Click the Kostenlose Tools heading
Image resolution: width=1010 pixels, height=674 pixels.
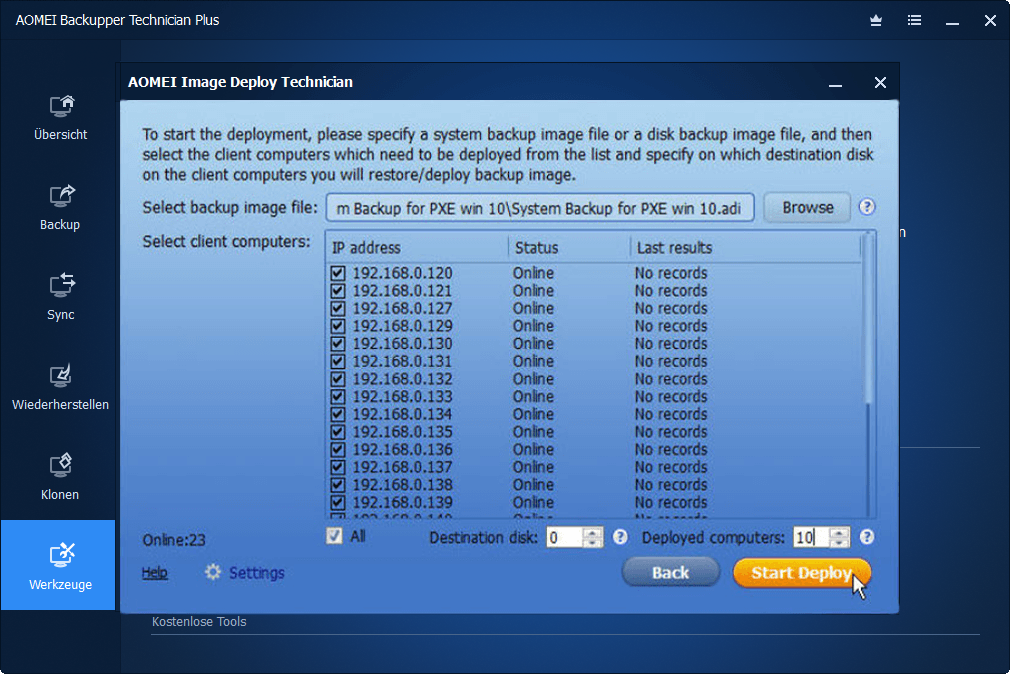[199, 622]
